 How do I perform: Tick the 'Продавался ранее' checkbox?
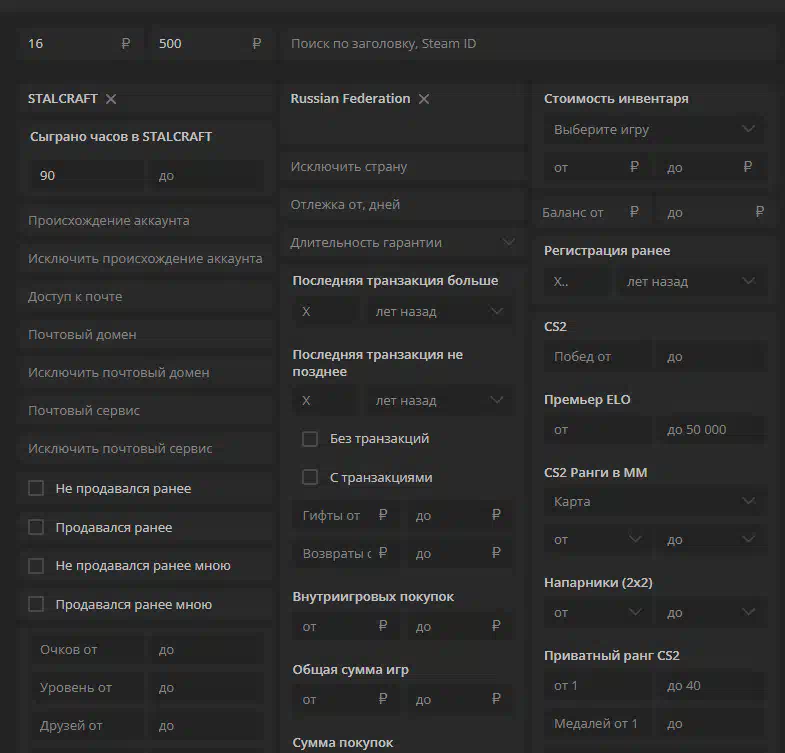coord(36,527)
